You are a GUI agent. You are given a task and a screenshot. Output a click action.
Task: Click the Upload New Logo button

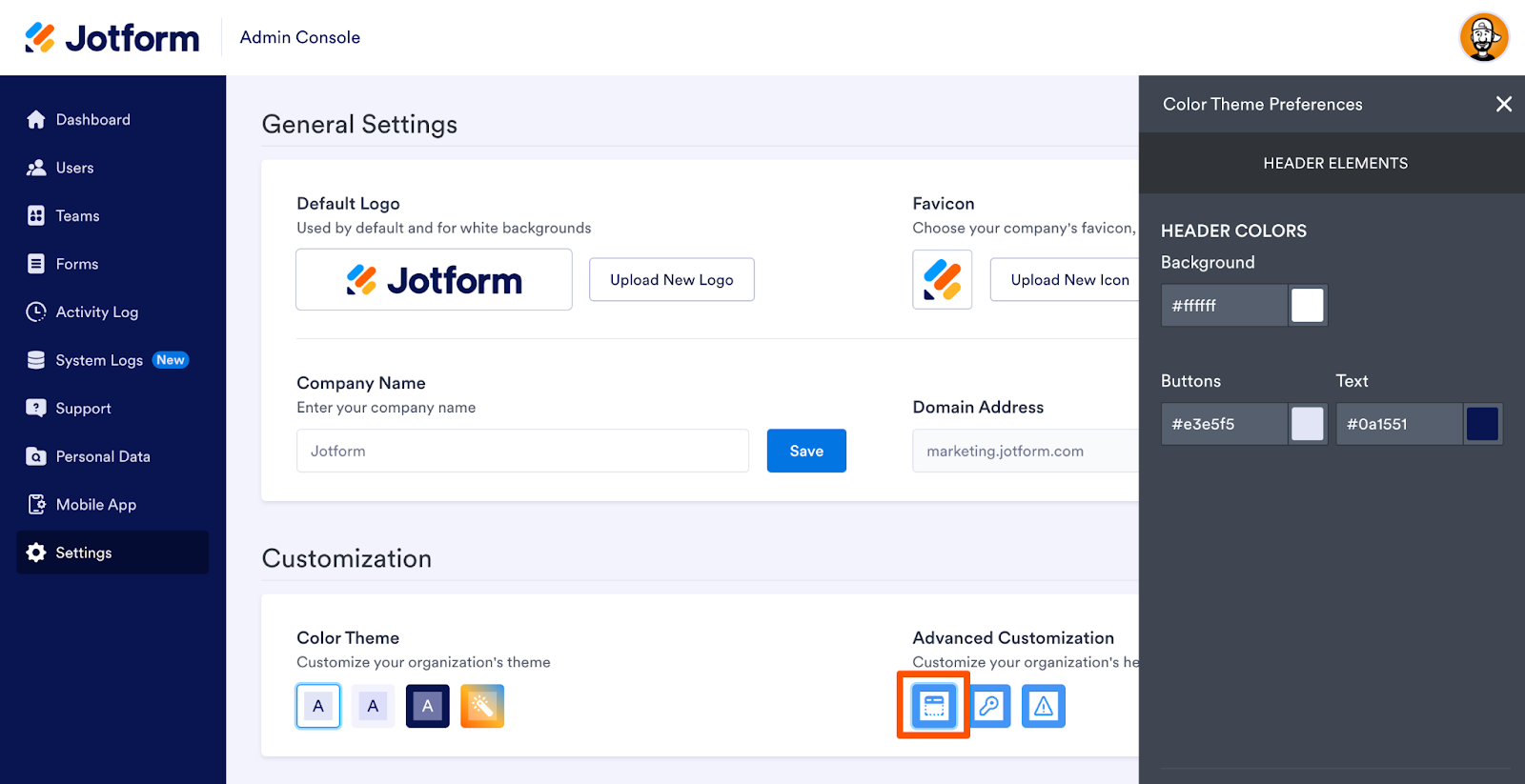(671, 280)
